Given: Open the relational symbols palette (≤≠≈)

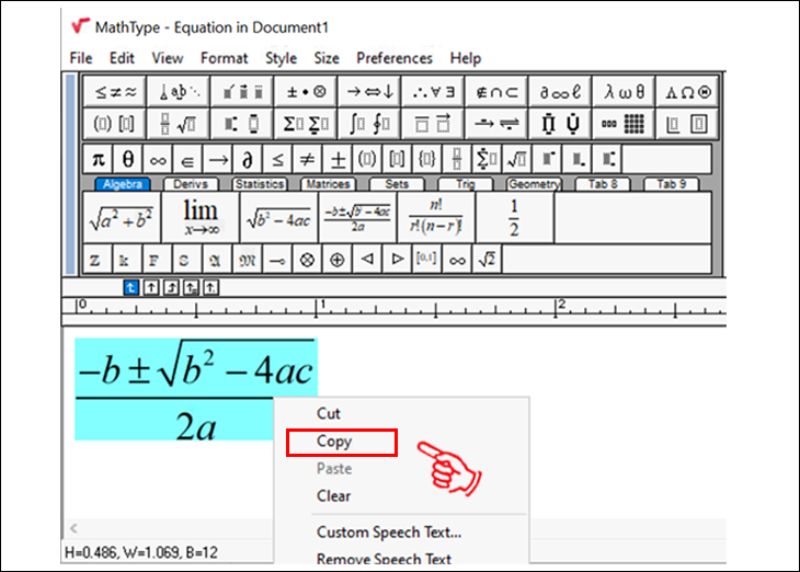Looking at the screenshot, I should (x=115, y=92).
